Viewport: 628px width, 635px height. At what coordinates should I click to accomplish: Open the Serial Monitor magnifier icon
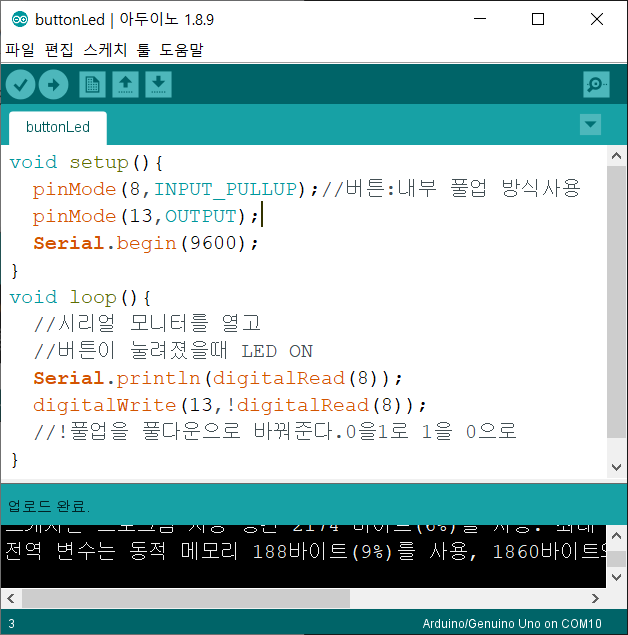[596, 85]
